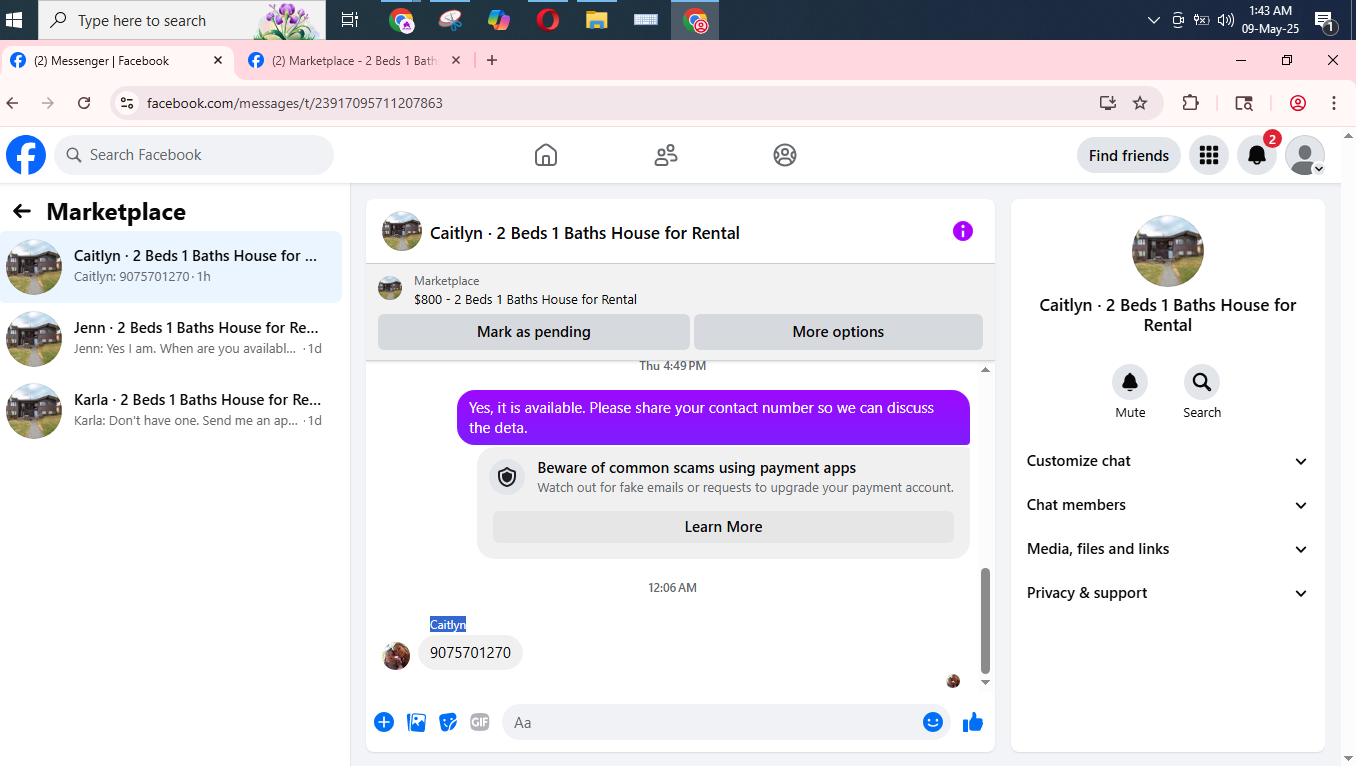
Task: Click the highlighted Caitlyn sender name
Action: pos(448,624)
